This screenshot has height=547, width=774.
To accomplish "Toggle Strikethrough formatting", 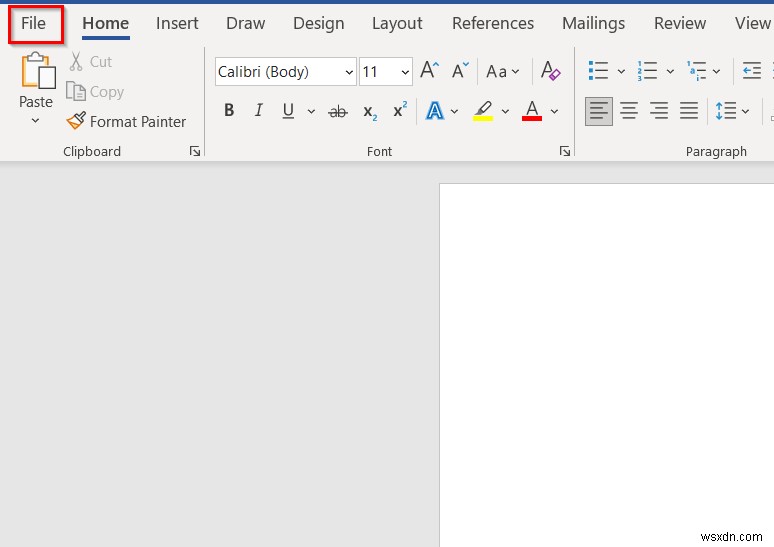I will tap(338, 112).
